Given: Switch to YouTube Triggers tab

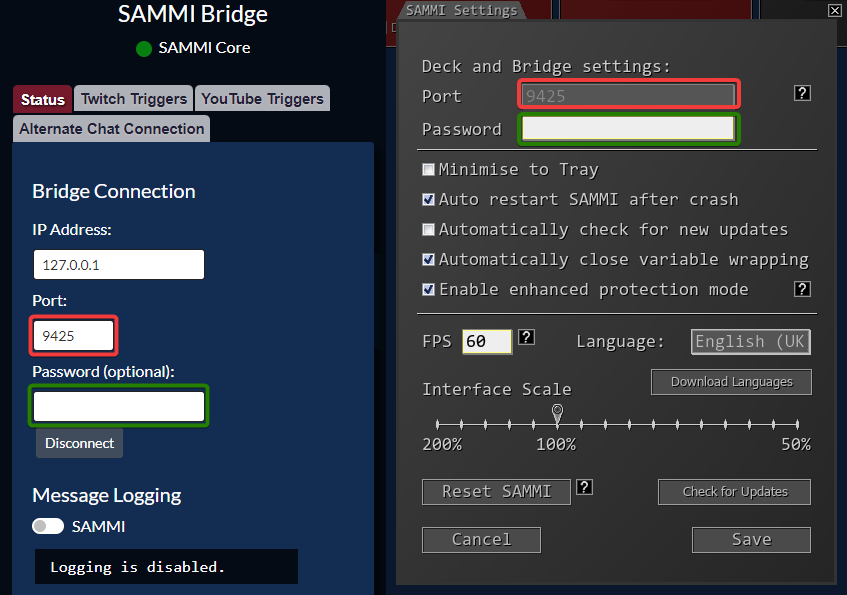Looking at the screenshot, I should click(x=262, y=98).
